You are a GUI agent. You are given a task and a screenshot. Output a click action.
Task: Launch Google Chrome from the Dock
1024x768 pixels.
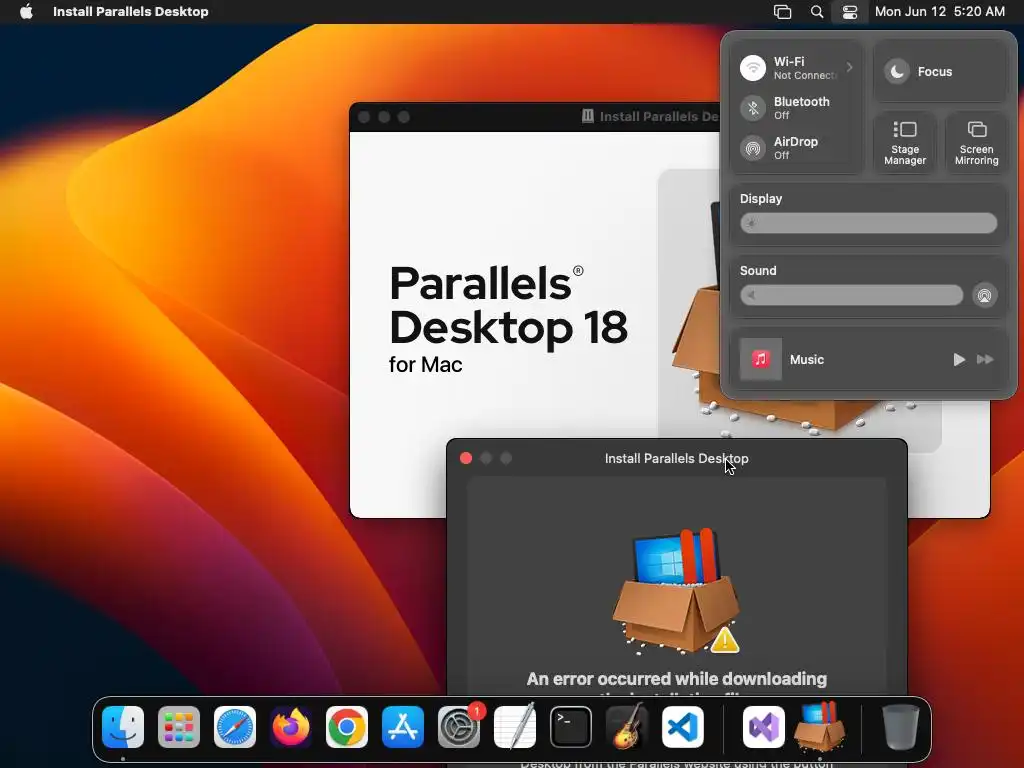[x=347, y=727]
